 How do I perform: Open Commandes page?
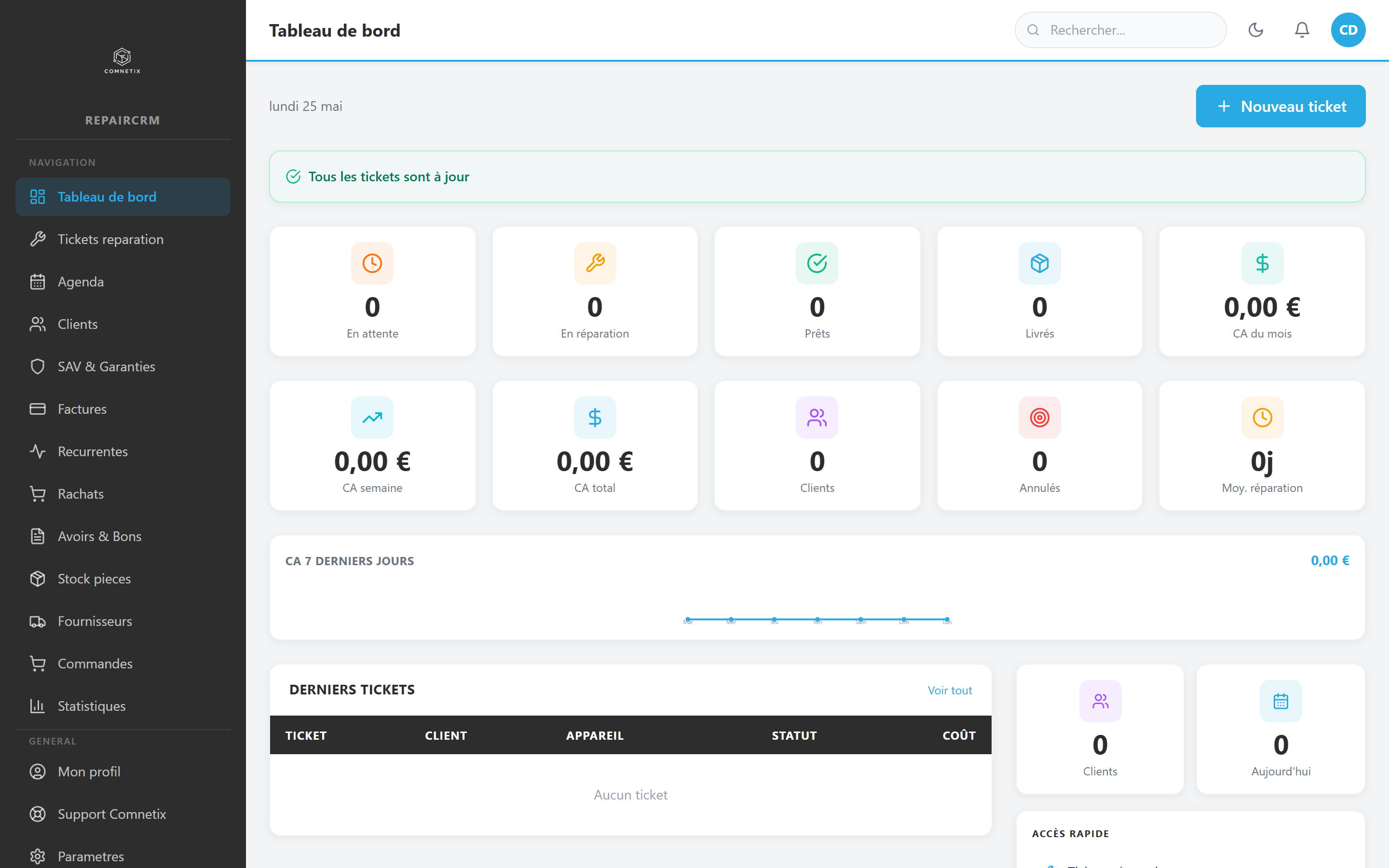(123, 664)
